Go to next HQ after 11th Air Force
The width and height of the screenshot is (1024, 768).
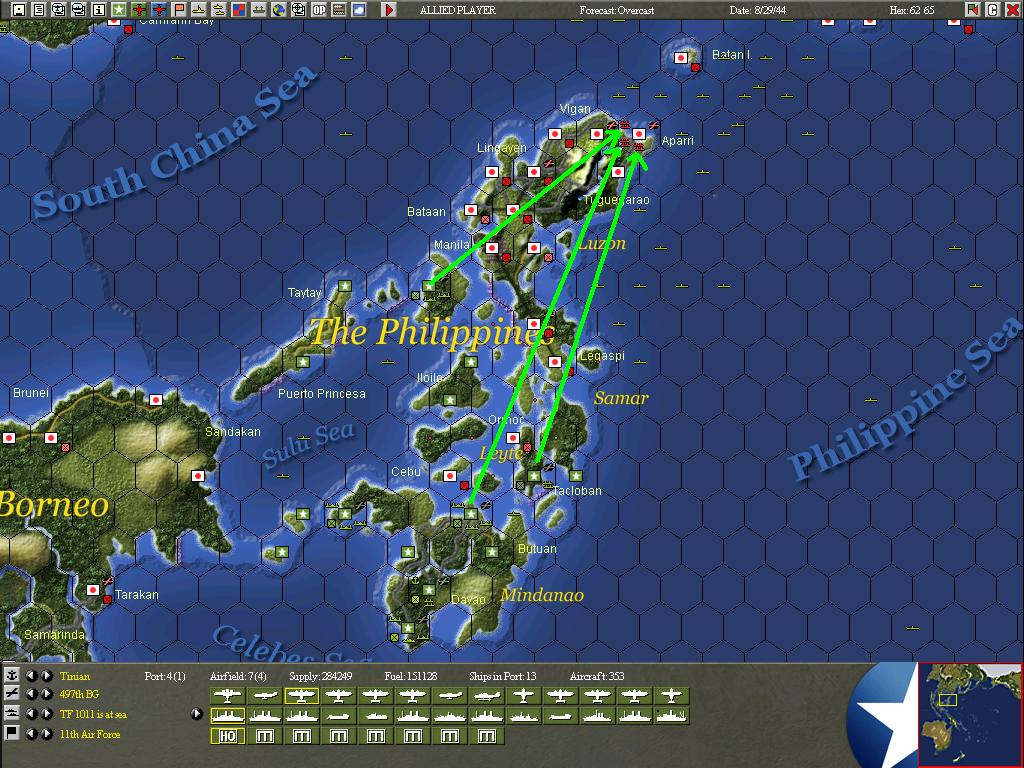click(x=47, y=733)
